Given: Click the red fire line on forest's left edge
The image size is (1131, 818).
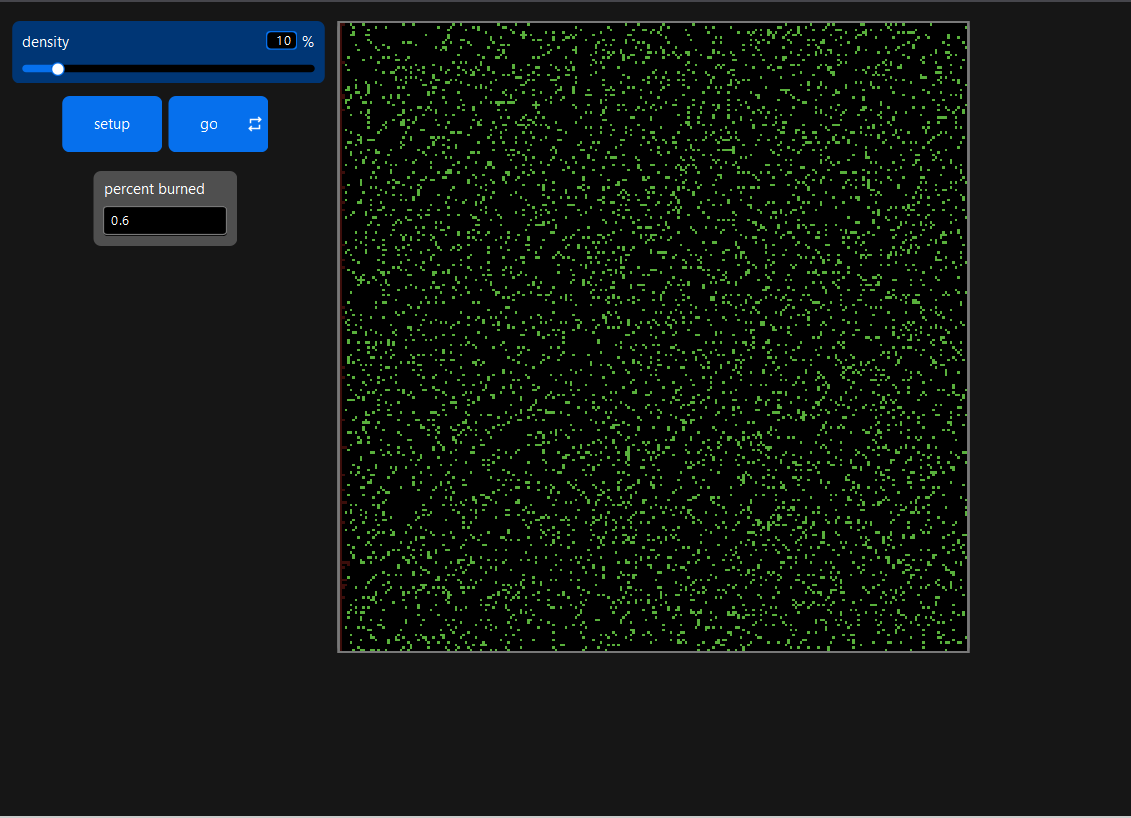Looking at the screenshot, I should 341,337.
